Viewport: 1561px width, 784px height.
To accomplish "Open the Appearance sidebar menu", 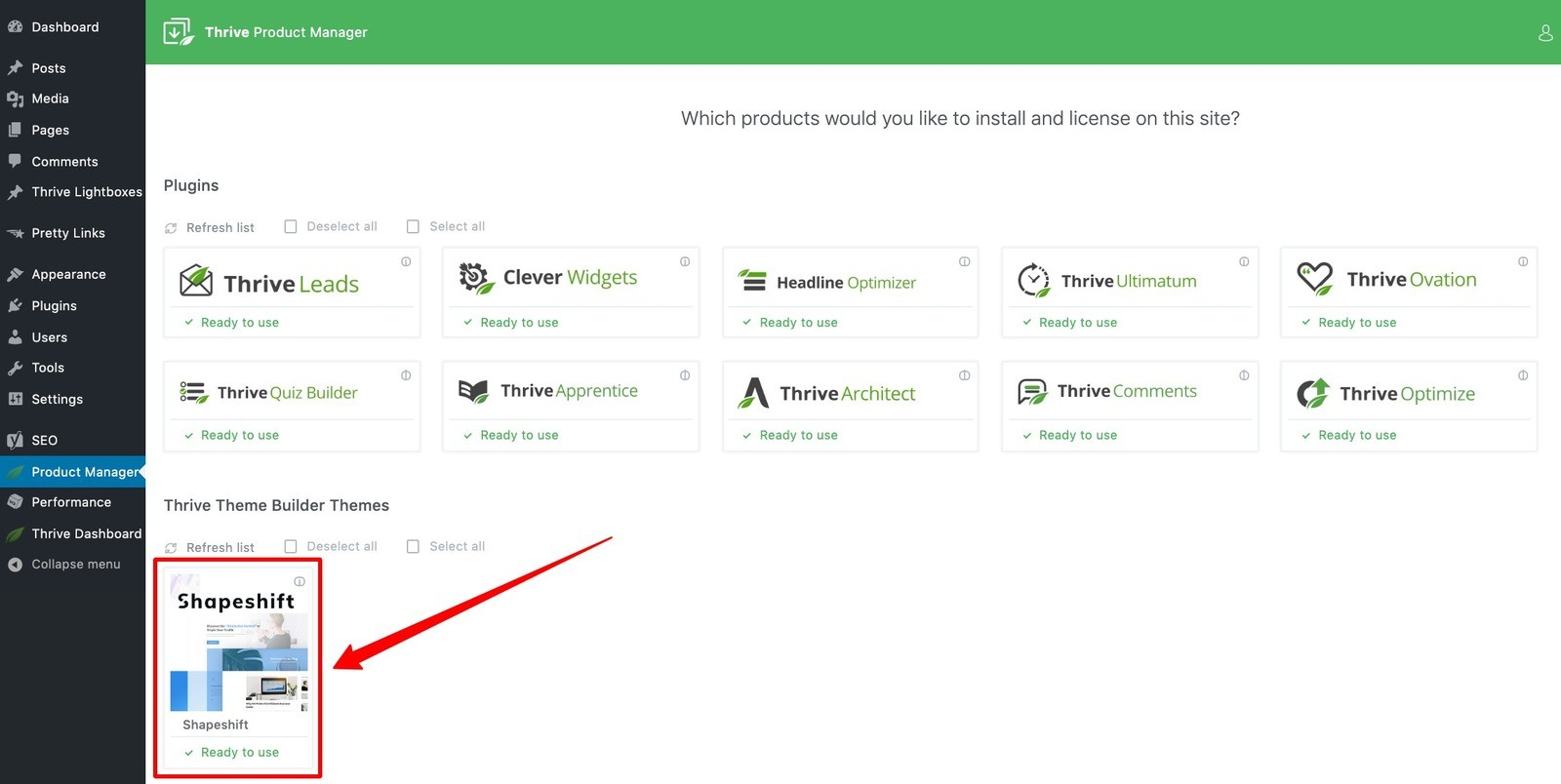I will coord(68,275).
